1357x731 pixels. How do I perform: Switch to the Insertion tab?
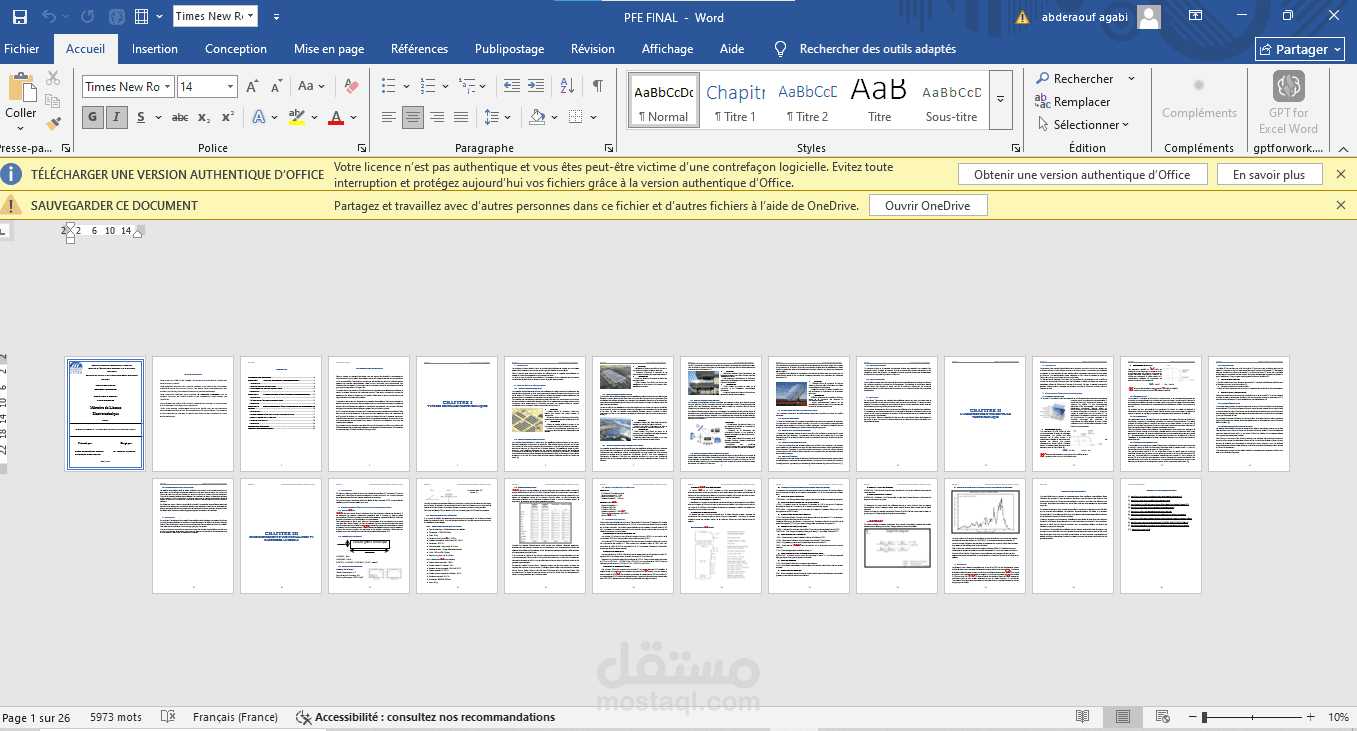155,49
